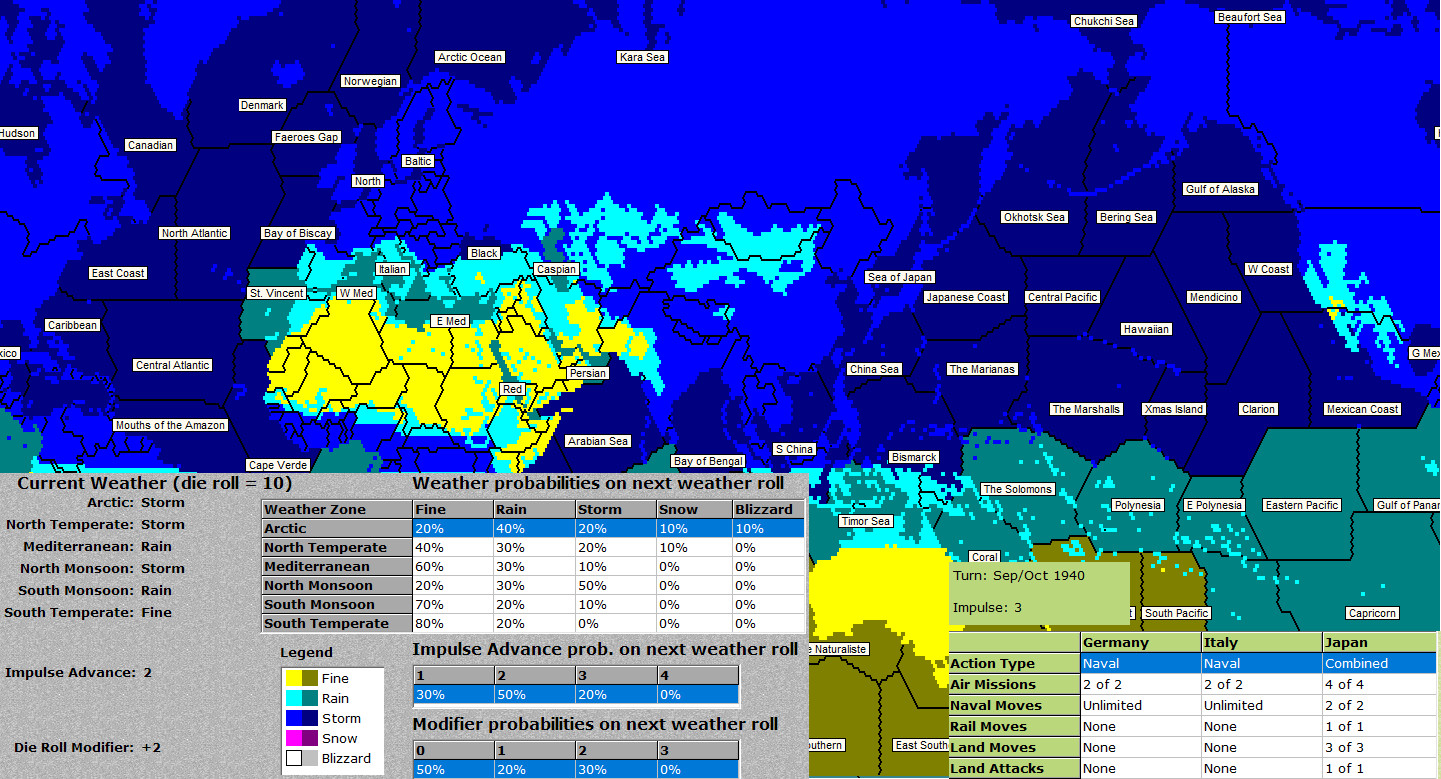Select South Temperate Fine 80% cell
Image resolution: width=1441 pixels, height=779 pixels.
click(x=453, y=623)
